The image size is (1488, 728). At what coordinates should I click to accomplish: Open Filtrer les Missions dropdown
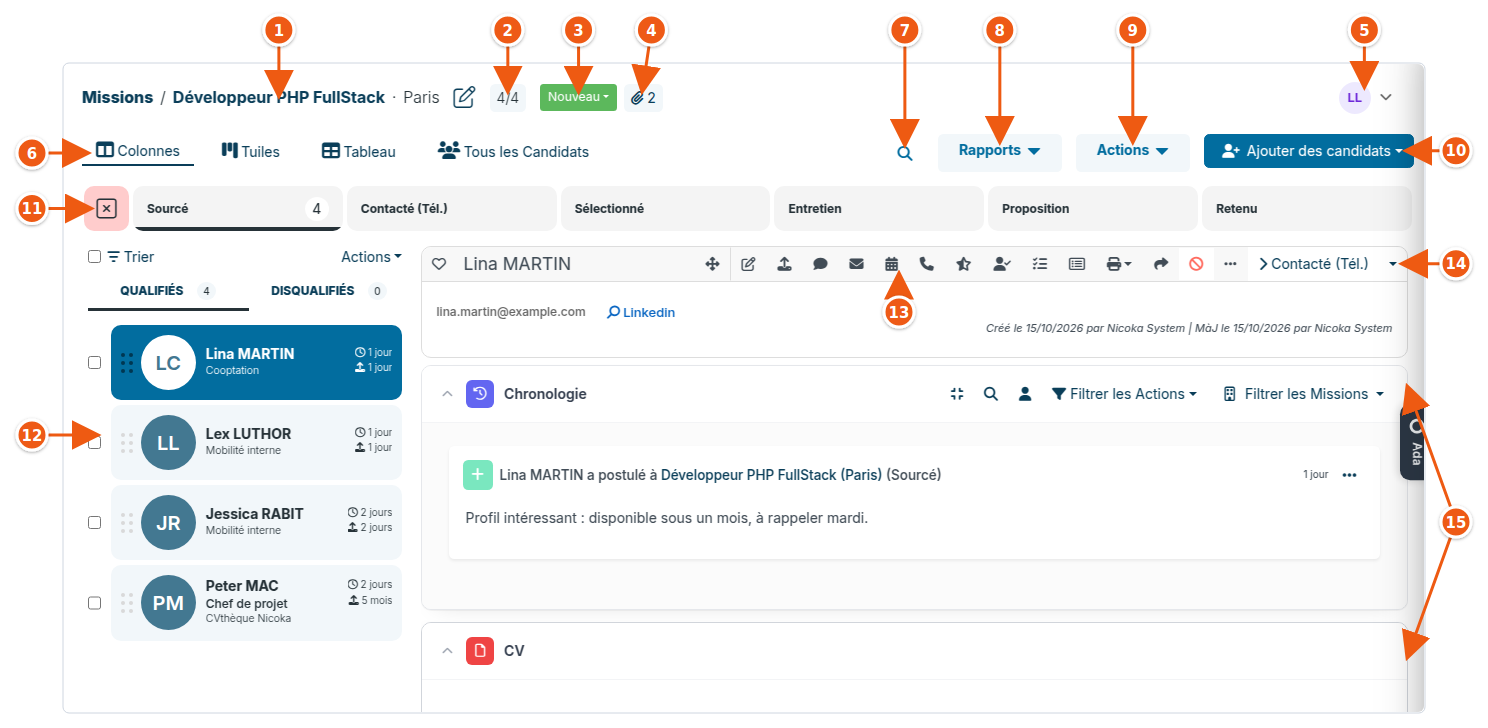click(x=1304, y=394)
